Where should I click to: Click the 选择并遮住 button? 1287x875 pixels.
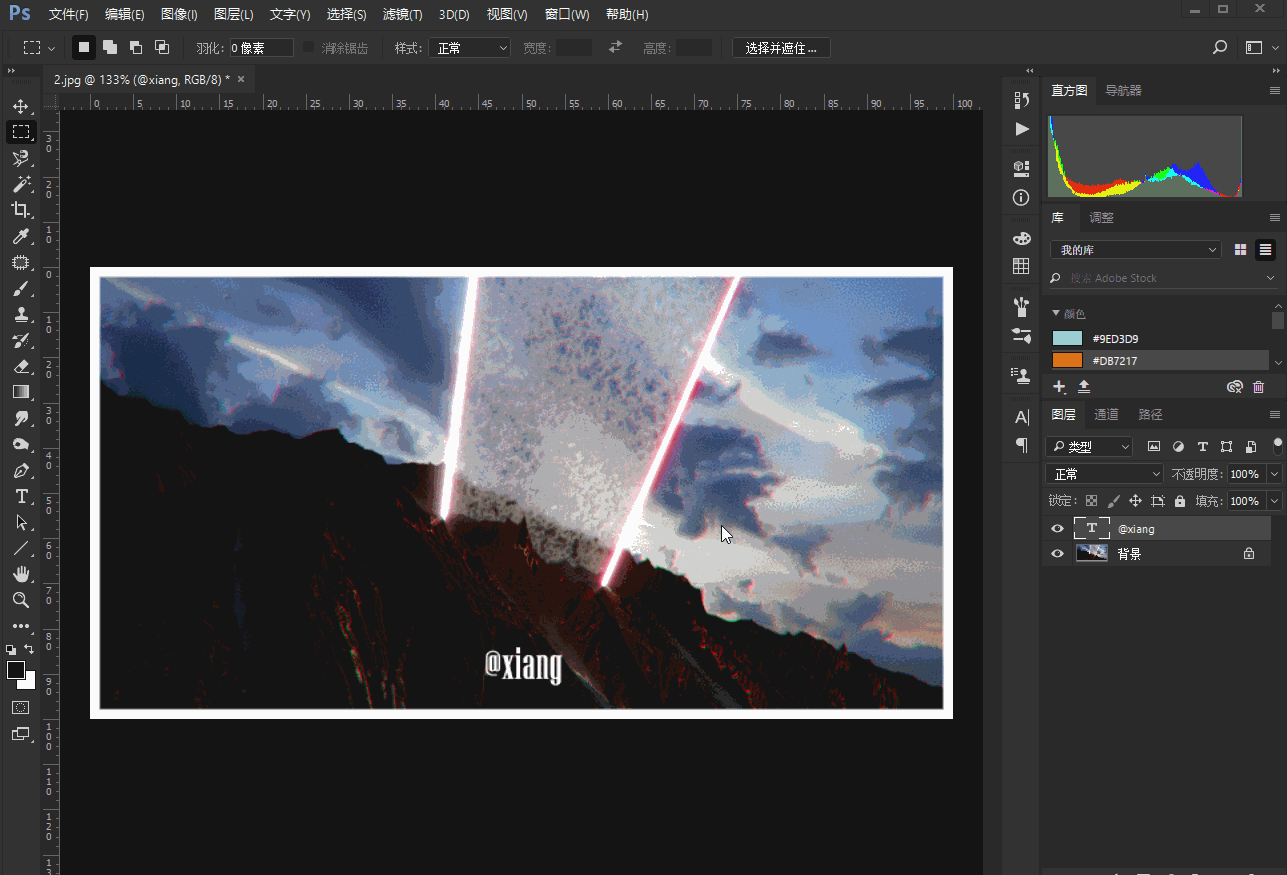(781, 48)
